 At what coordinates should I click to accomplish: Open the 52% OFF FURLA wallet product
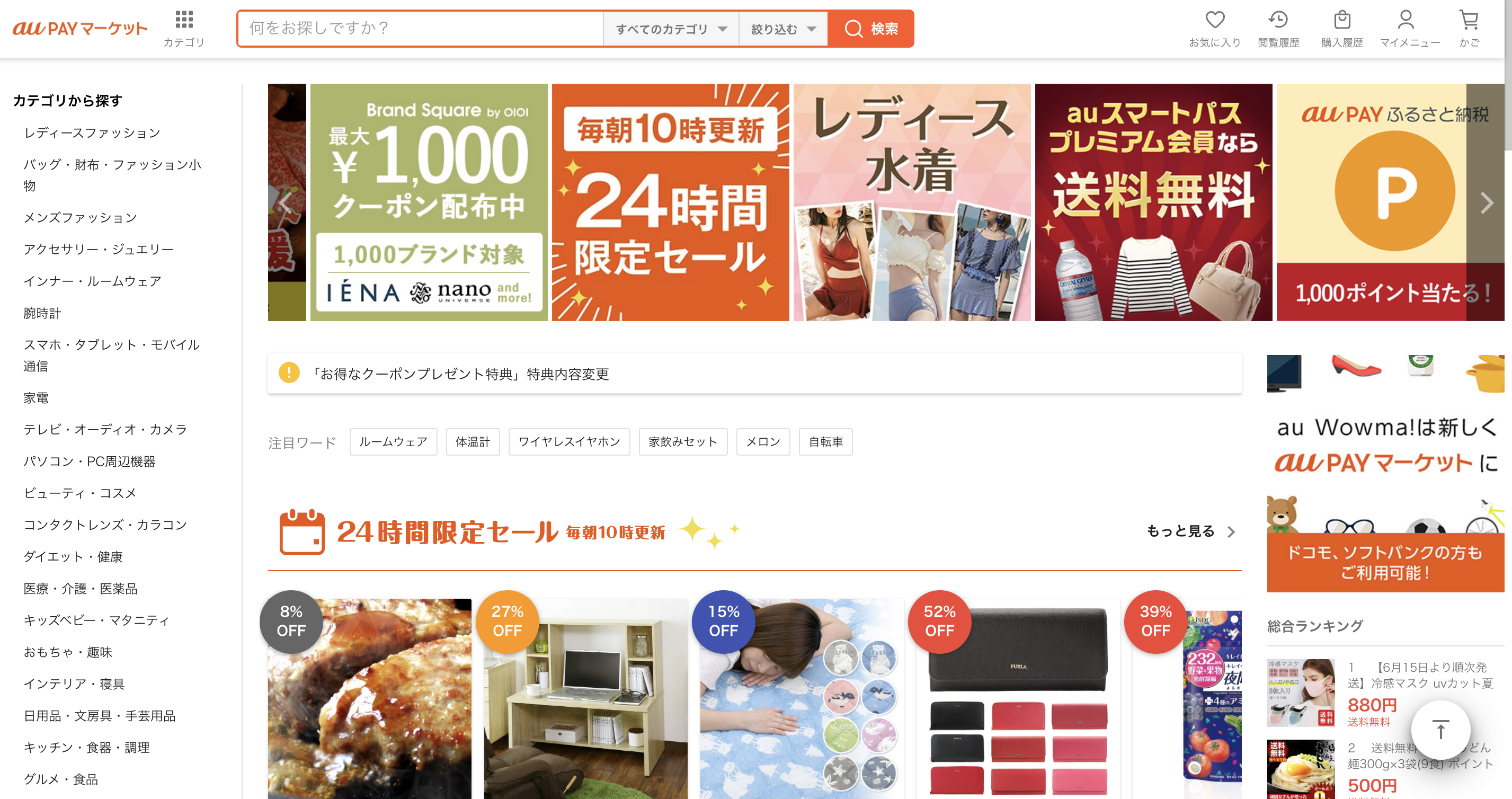tap(1017, 699)
